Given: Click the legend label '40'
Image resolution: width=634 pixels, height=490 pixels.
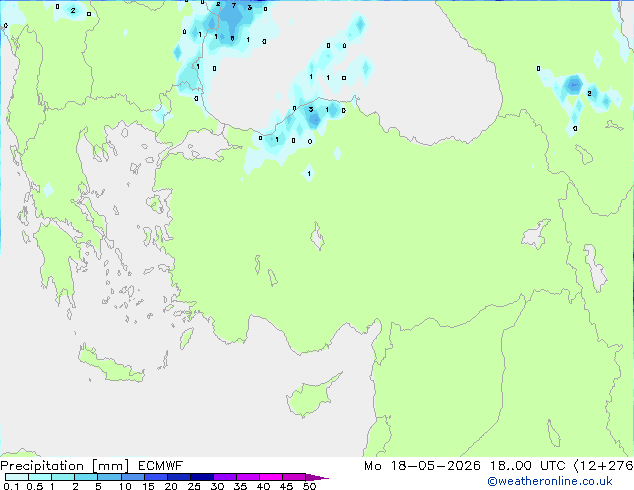Looking at the screenshot, I should pos(264,486).
